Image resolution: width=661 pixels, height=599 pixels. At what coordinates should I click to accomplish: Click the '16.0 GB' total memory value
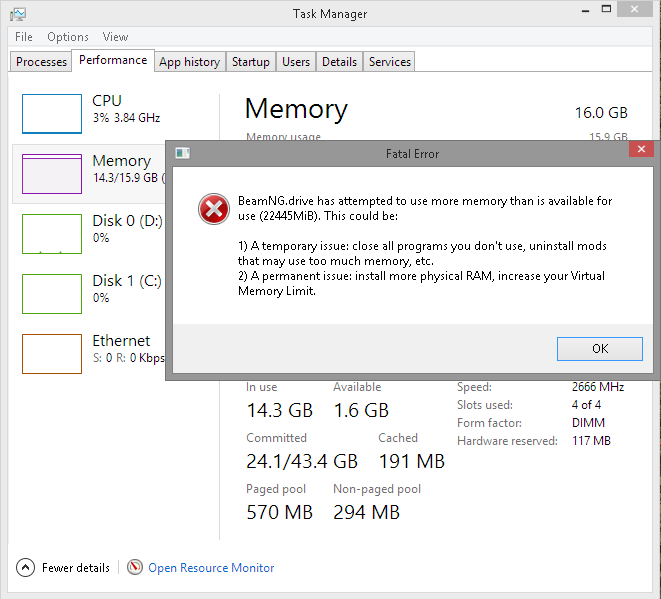pos(601,113)
